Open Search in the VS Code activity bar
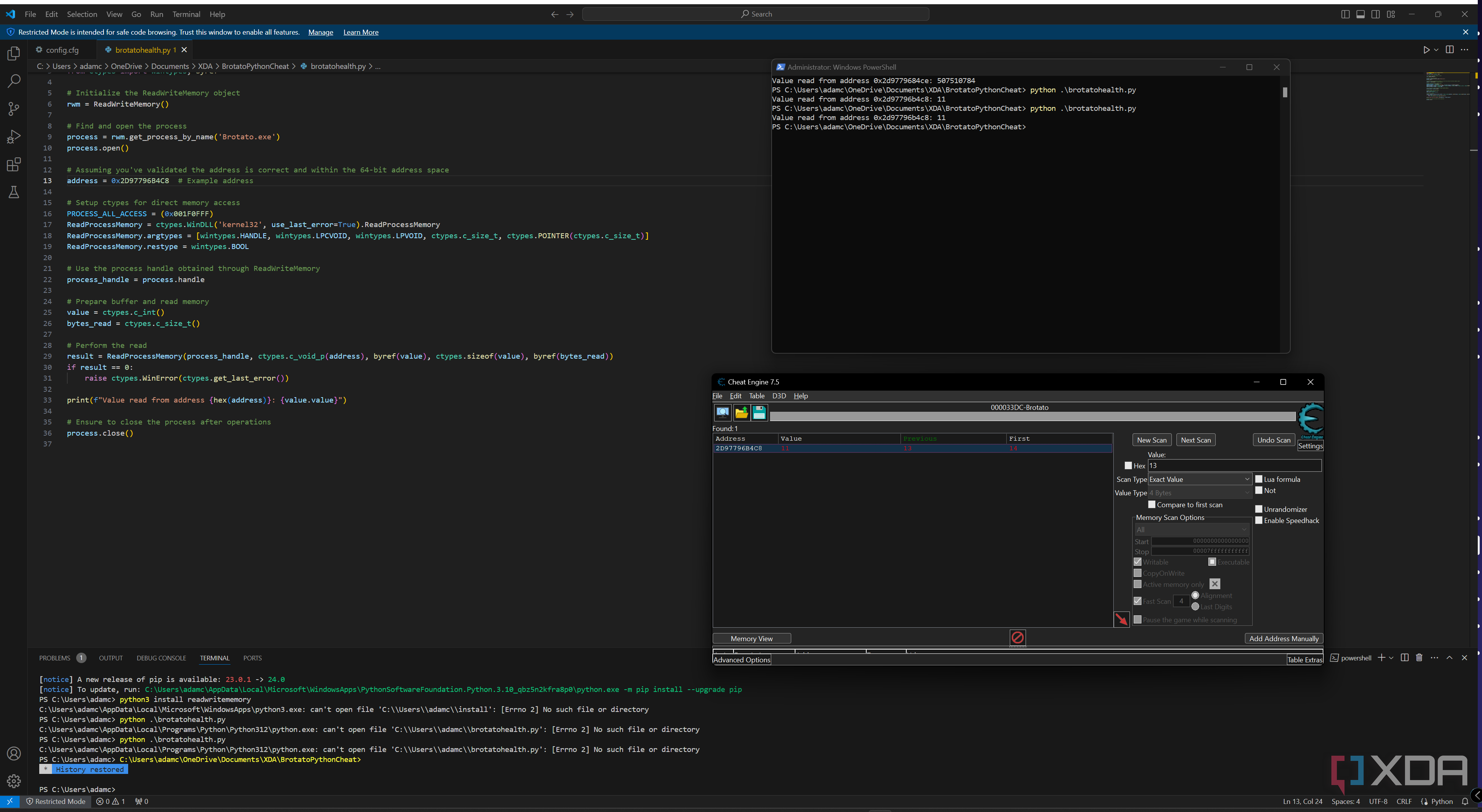Screen dimensions: 1482x812 coord(14,81)
